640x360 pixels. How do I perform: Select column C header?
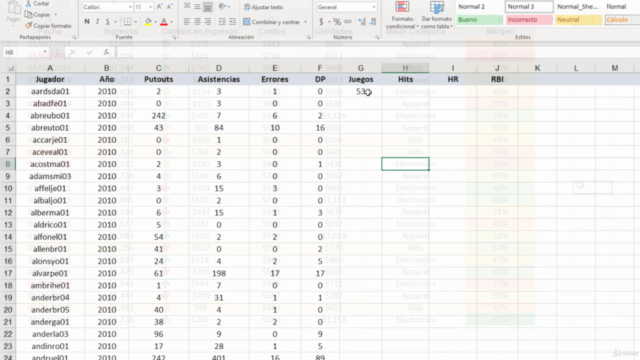(159, 68)
